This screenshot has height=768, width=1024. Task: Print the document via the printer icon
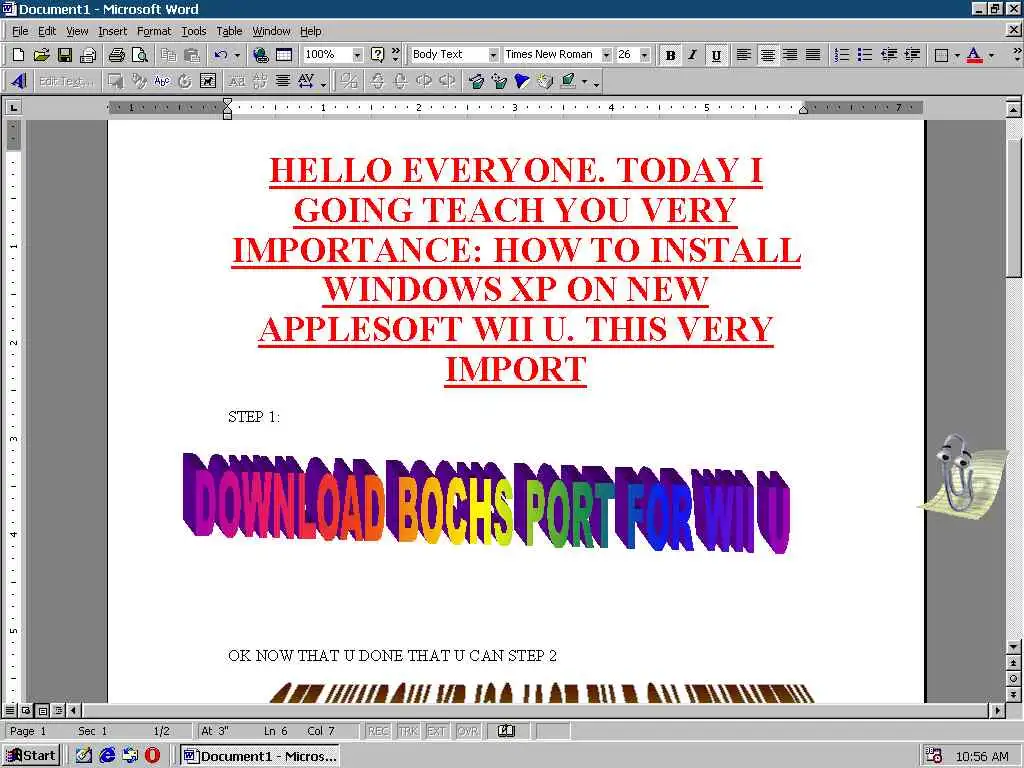coord(117,55)
